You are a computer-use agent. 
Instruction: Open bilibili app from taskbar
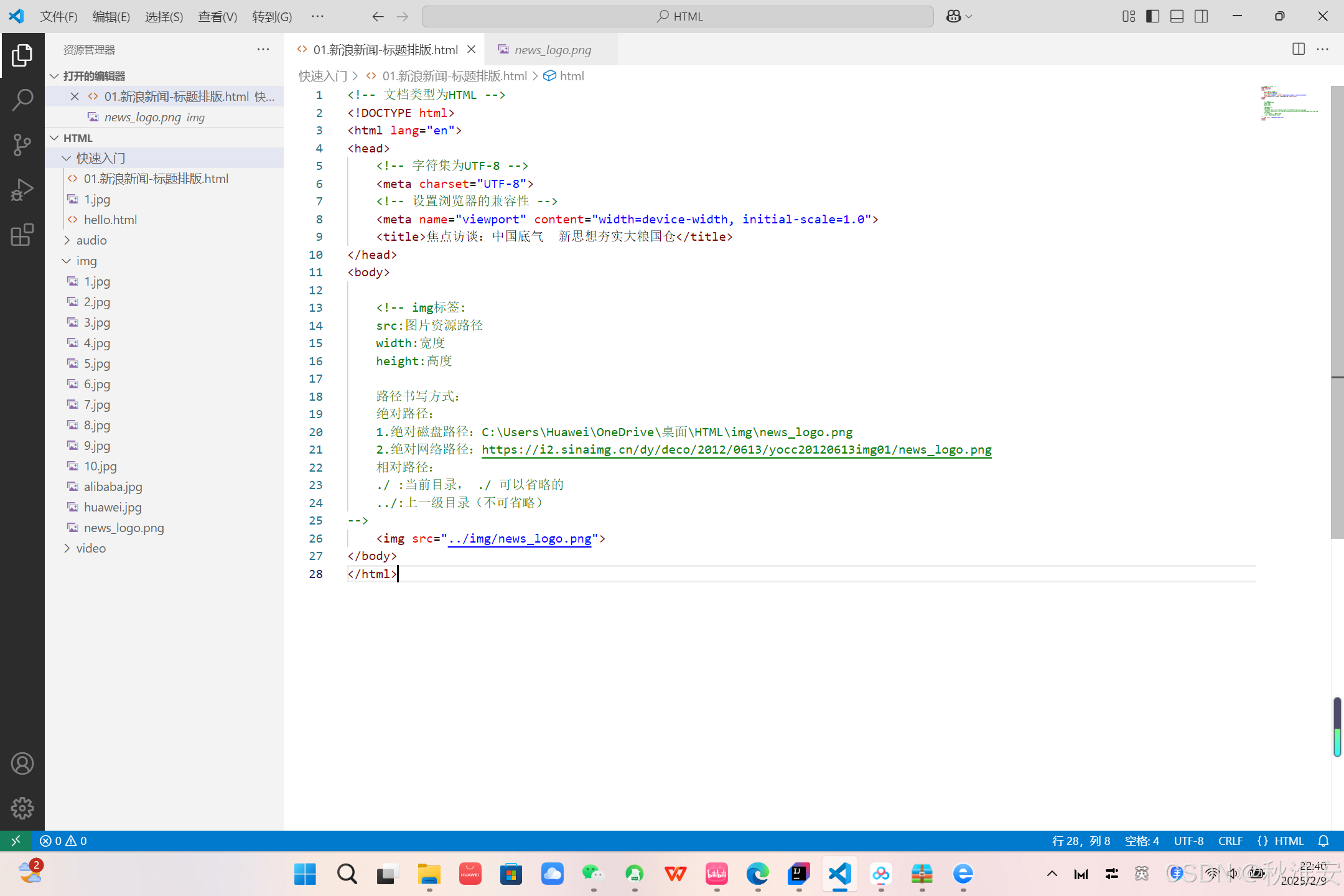[716, 874]
